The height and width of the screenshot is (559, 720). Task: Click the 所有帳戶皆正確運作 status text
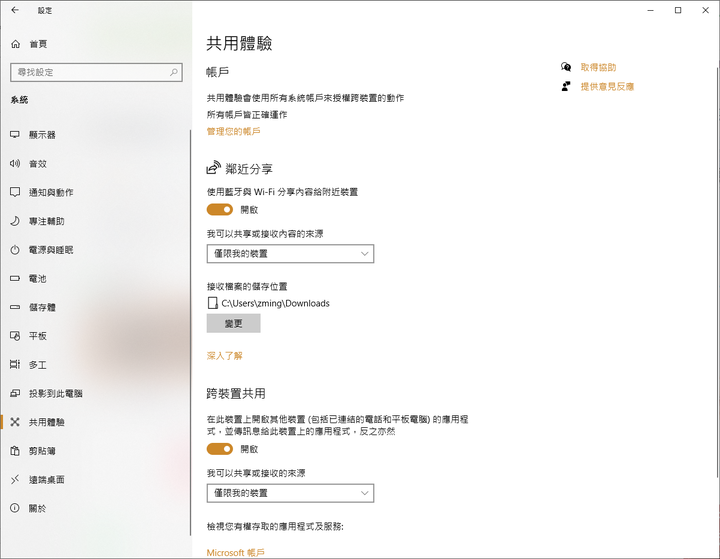tap(247, 114)
